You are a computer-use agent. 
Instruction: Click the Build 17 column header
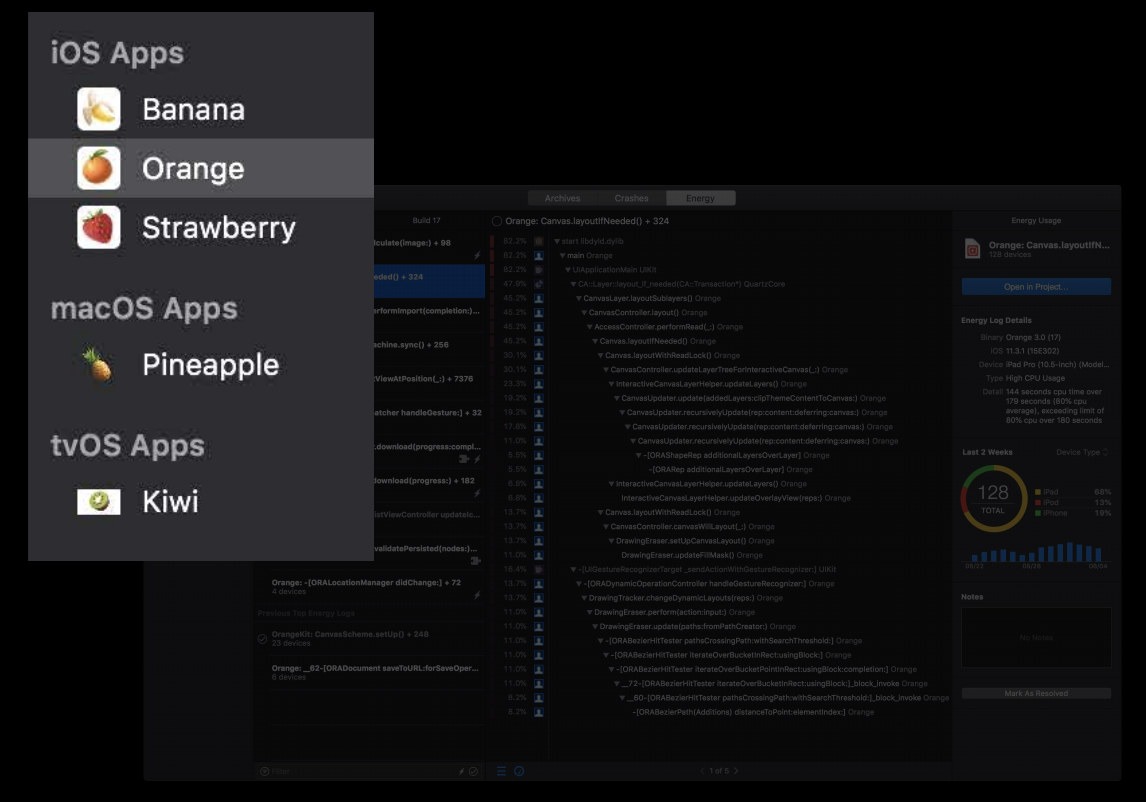[x=426, y=220]
